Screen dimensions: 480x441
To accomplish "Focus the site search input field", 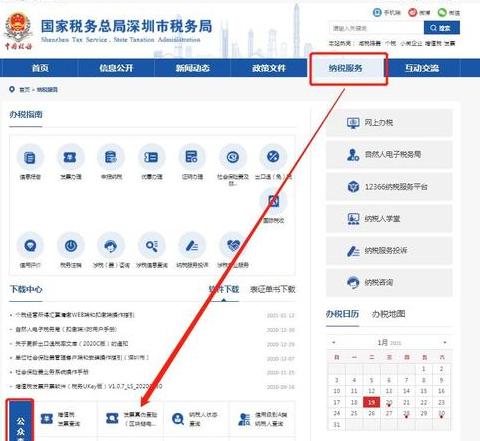I will click(x=376, y=28).
